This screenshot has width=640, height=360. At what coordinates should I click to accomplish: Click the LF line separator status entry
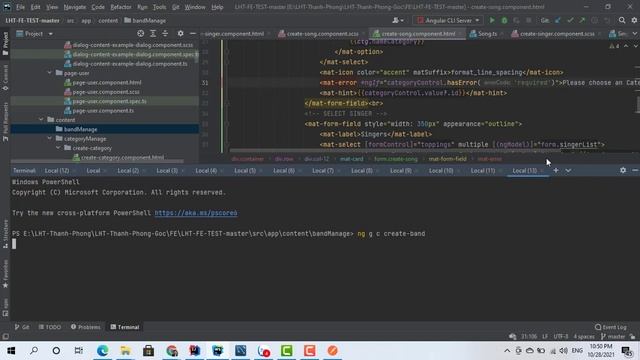click(x=545, y=336)
